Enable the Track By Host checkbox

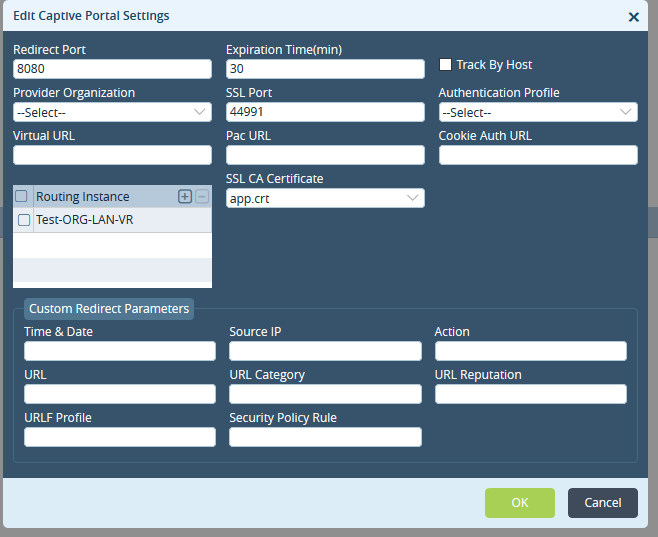pos(445,65)
